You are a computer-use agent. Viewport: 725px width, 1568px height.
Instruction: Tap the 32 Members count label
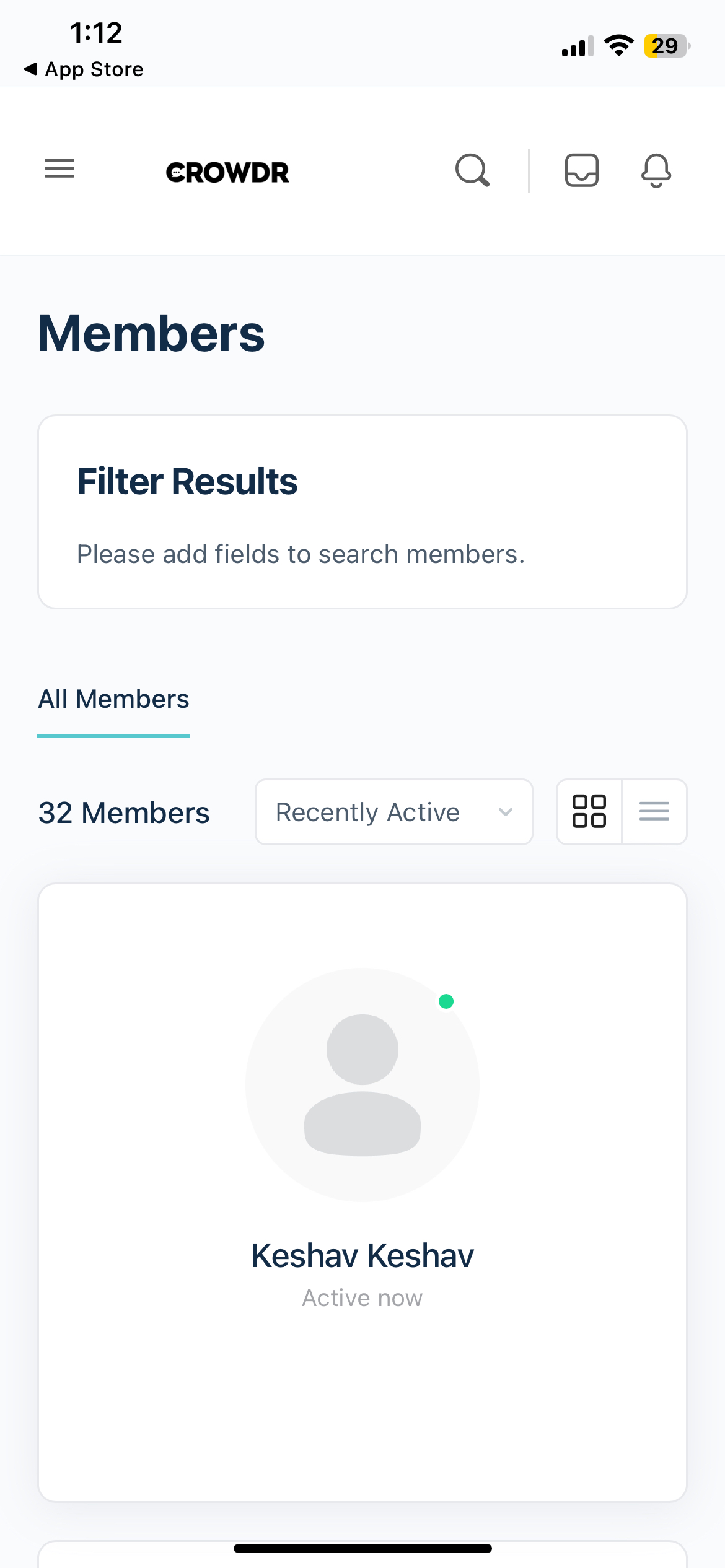(x=124, y=812)
